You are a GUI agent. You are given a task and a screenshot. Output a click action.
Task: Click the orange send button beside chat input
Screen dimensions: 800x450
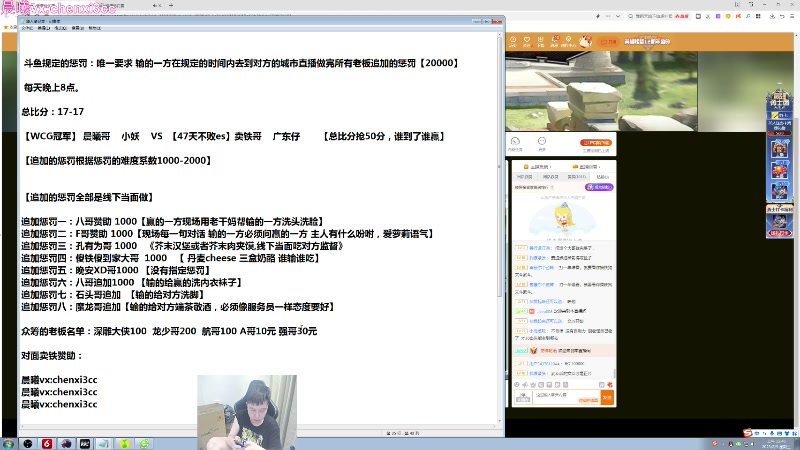(x=607, y=397)
